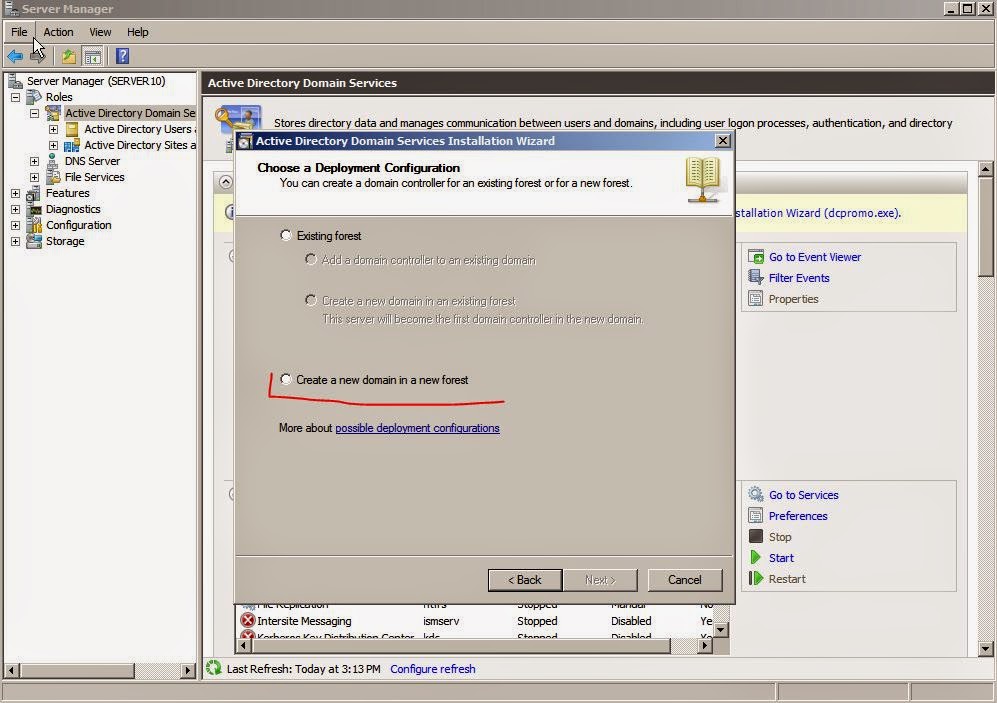Click the Preferences link text

pos(798,515)
